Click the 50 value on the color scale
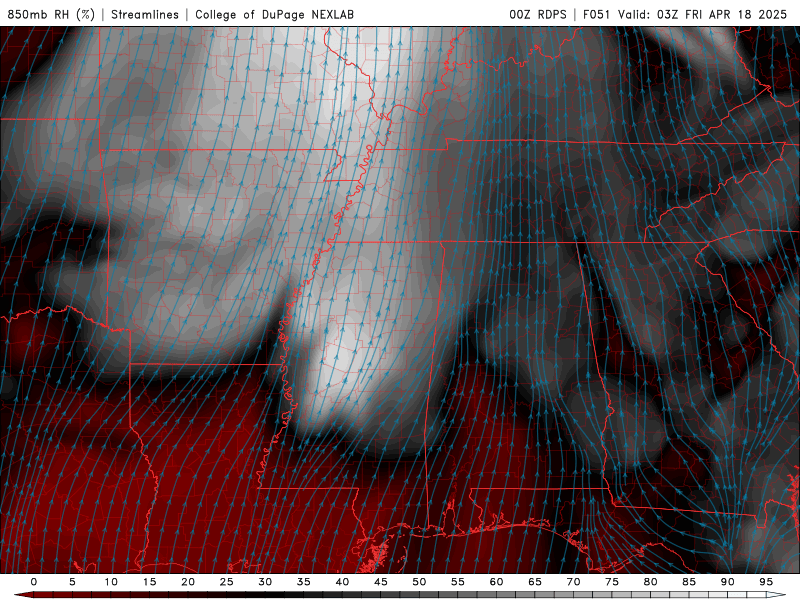Image resolution: width=800 pixels, height=600 pixels. 419,582
